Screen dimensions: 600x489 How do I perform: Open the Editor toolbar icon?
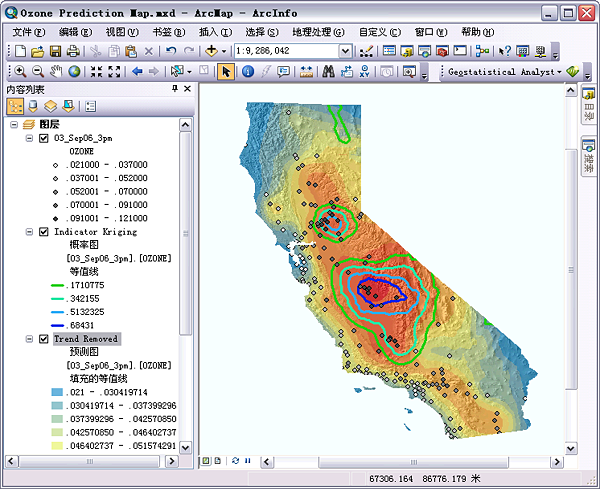pos(366,51)
